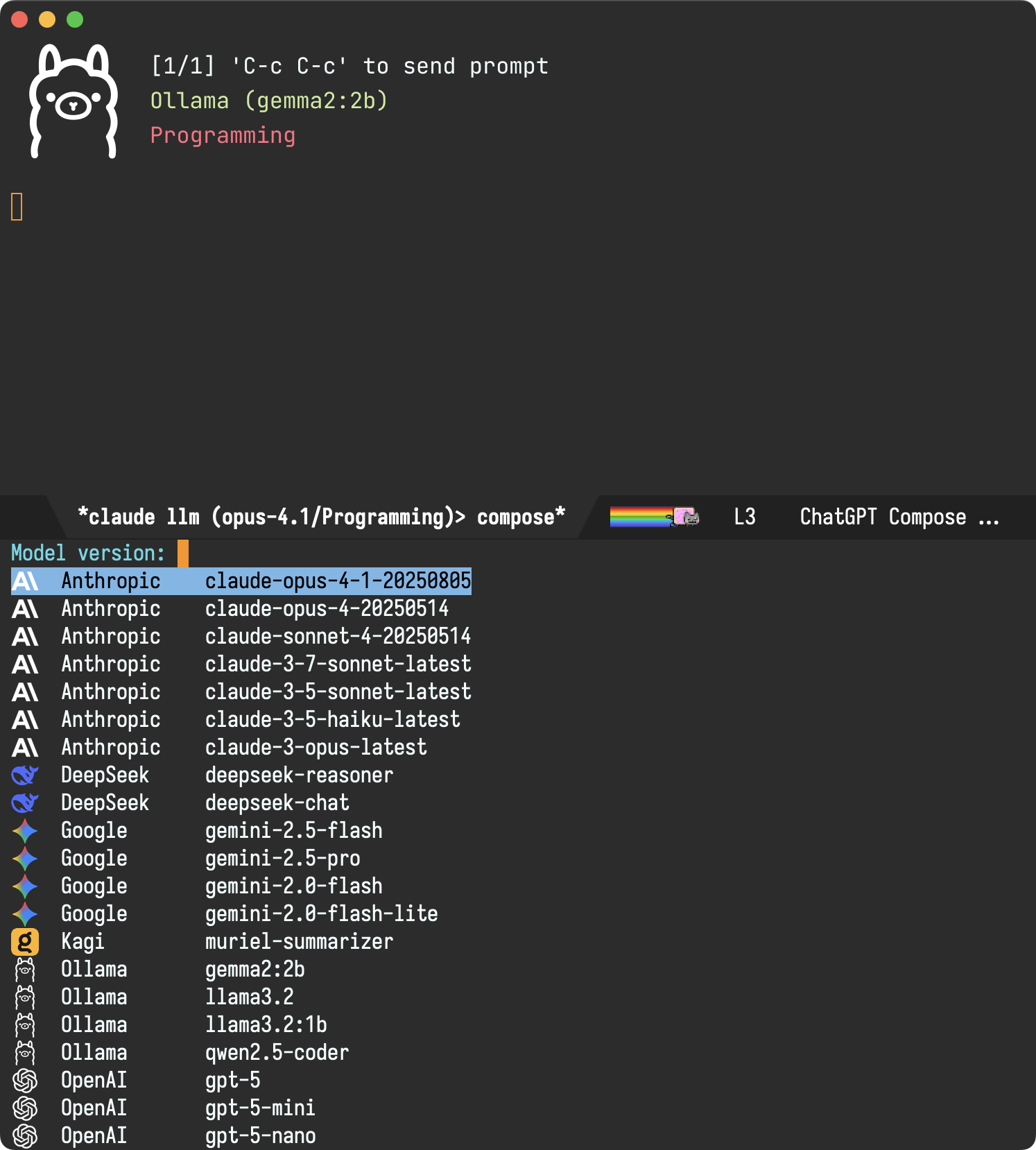Choose the muriel-summarizer model name
Image resolution: width=1036 pixels, height=1150 pixels.
(300, 941)
